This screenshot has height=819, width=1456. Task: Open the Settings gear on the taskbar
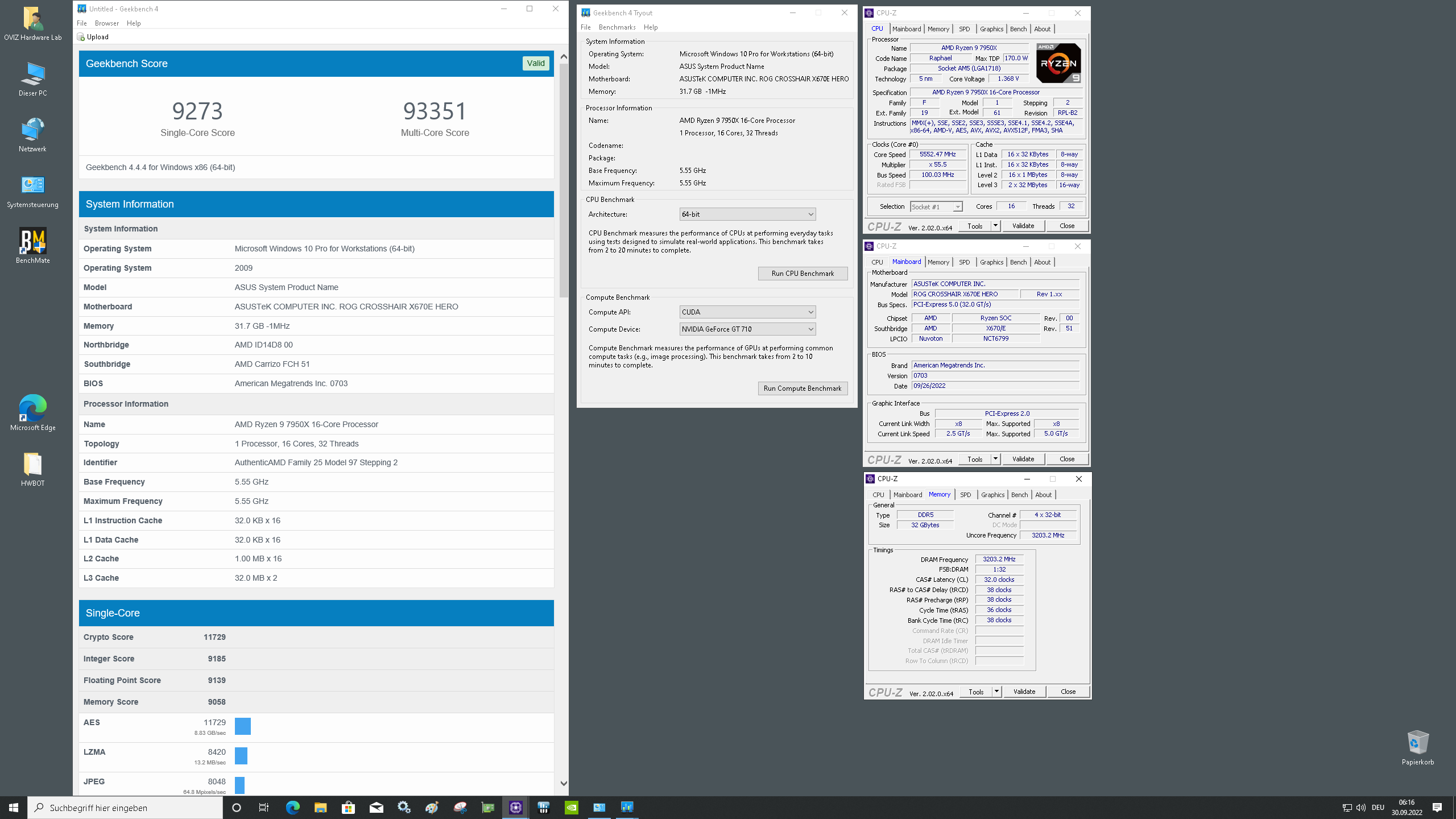(404, 808)
